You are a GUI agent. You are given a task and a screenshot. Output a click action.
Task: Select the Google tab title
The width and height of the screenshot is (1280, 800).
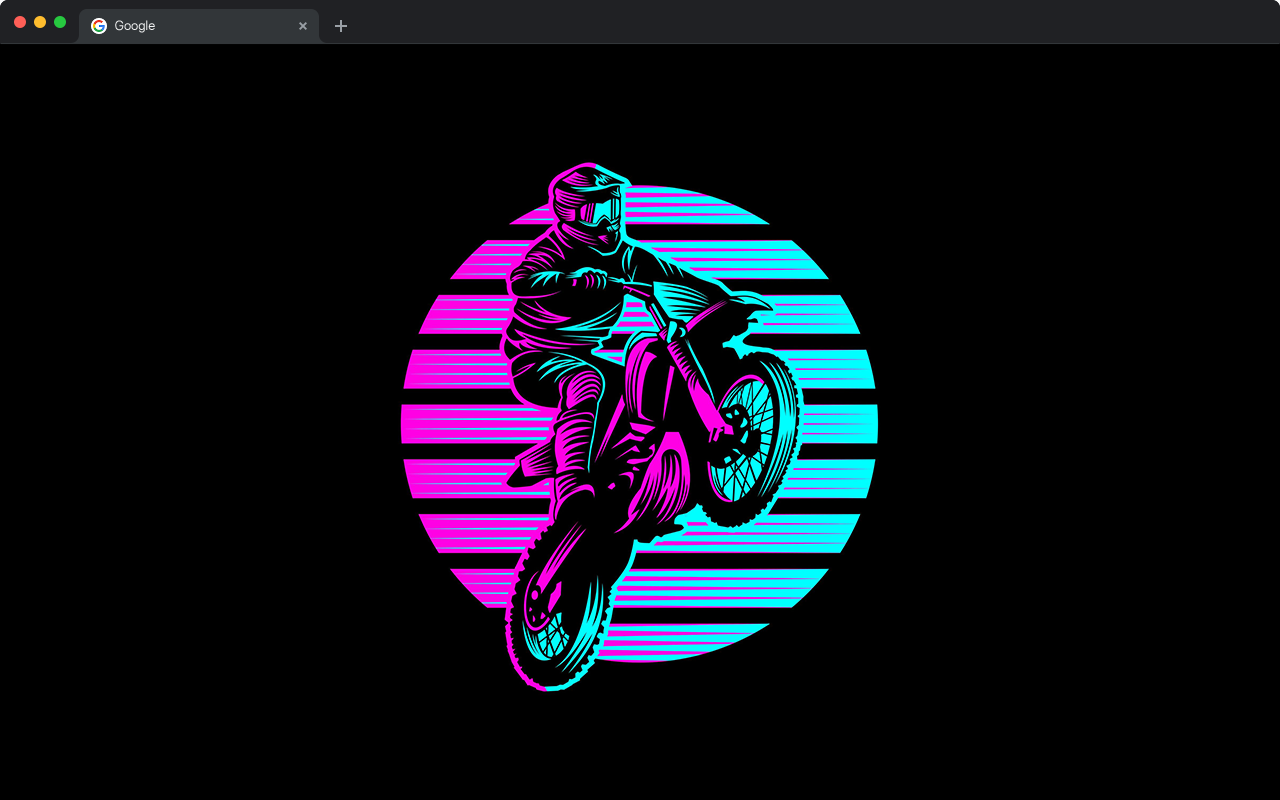[135, 26]
